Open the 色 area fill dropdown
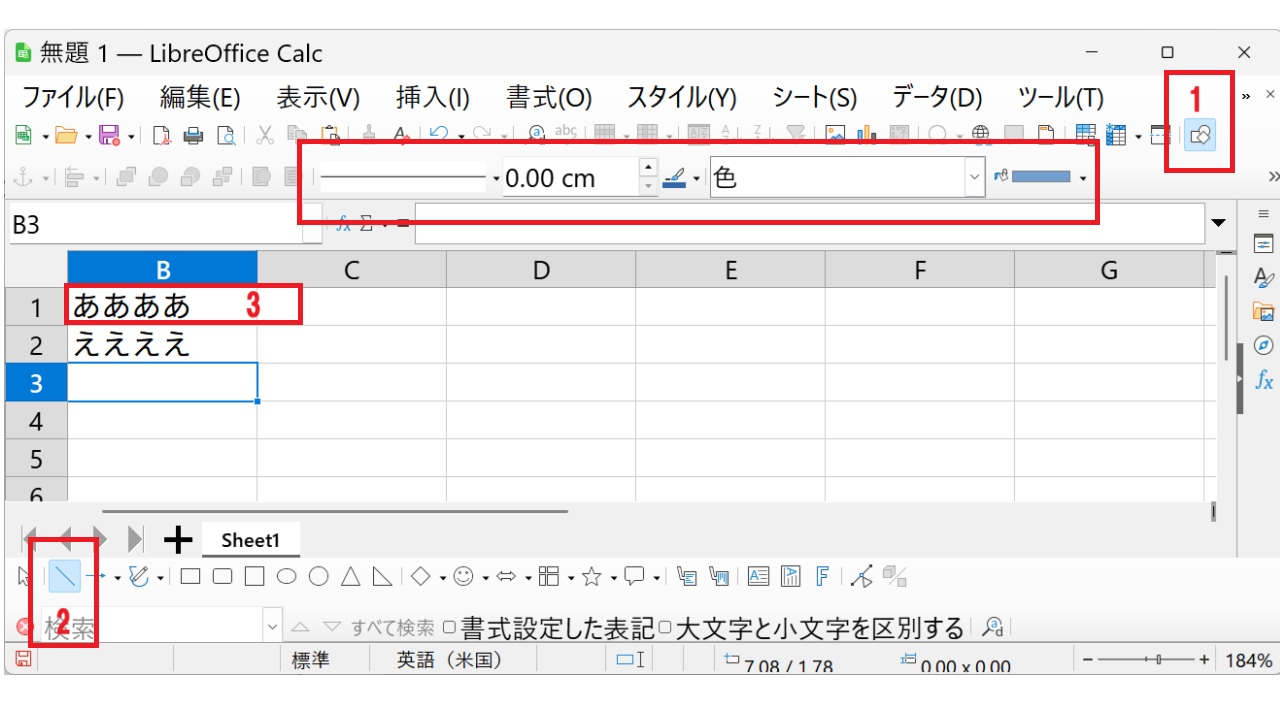 pos(975,178)
